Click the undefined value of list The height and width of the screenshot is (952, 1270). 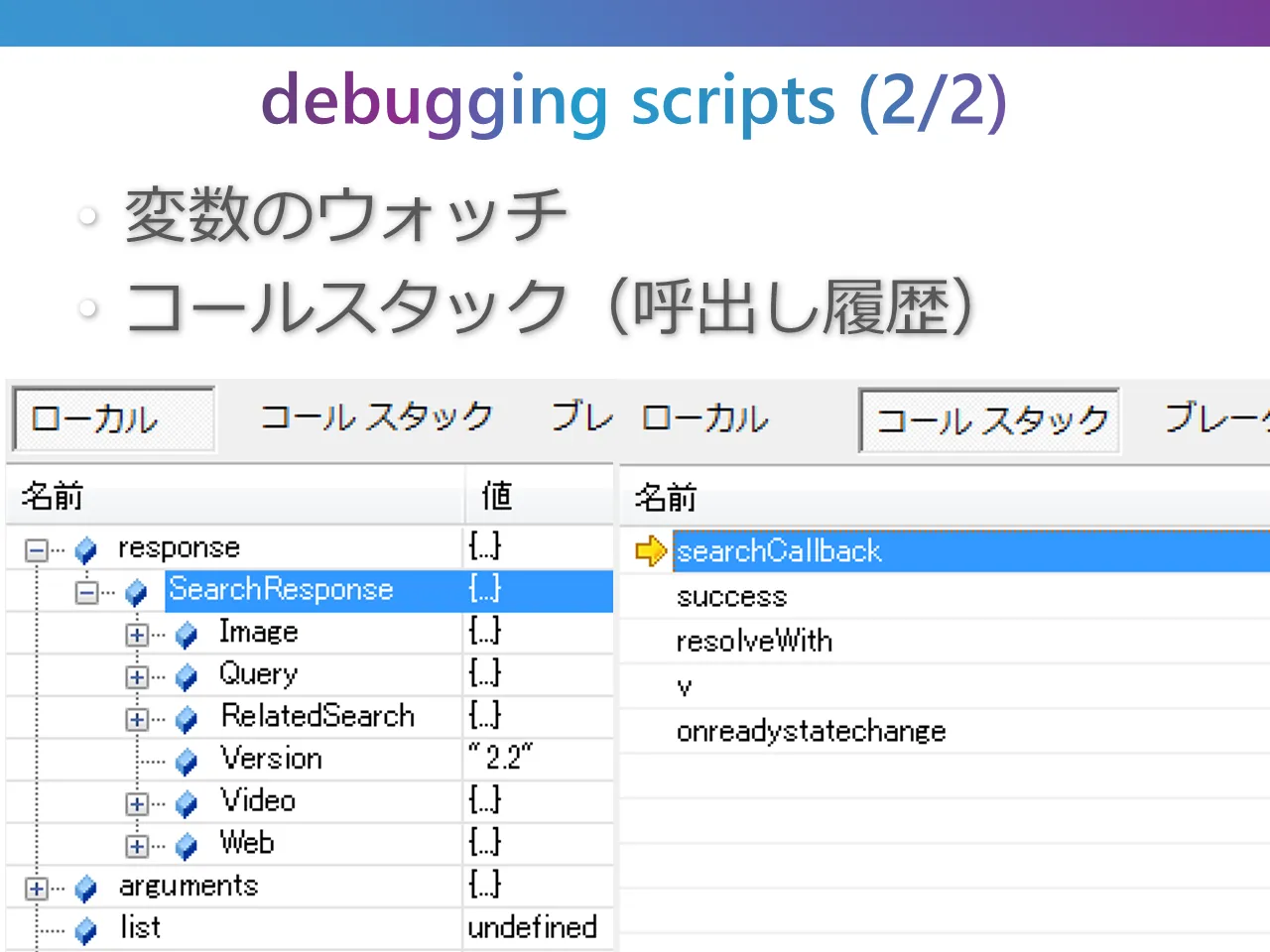533,927
